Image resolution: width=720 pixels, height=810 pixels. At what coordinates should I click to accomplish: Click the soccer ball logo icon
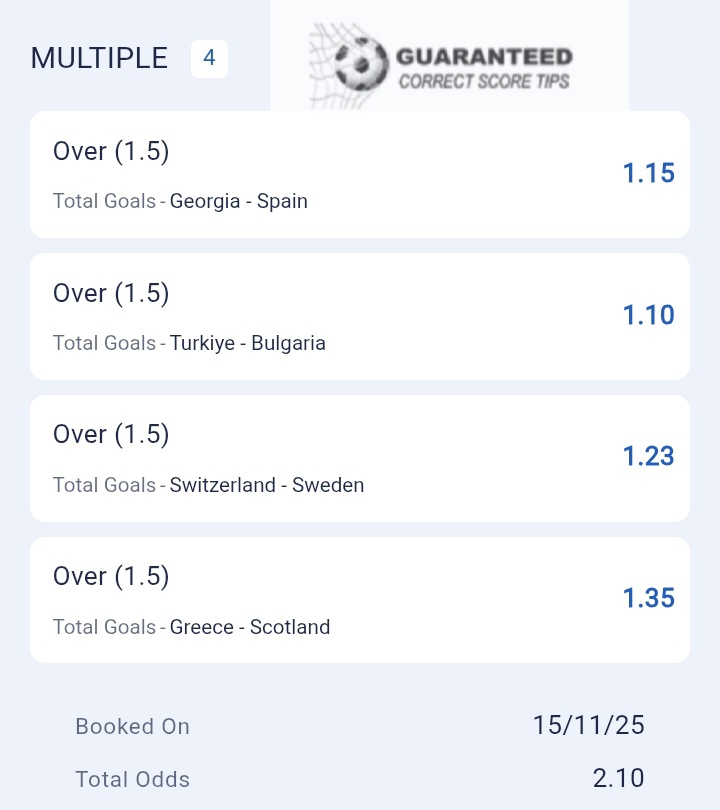359,63
